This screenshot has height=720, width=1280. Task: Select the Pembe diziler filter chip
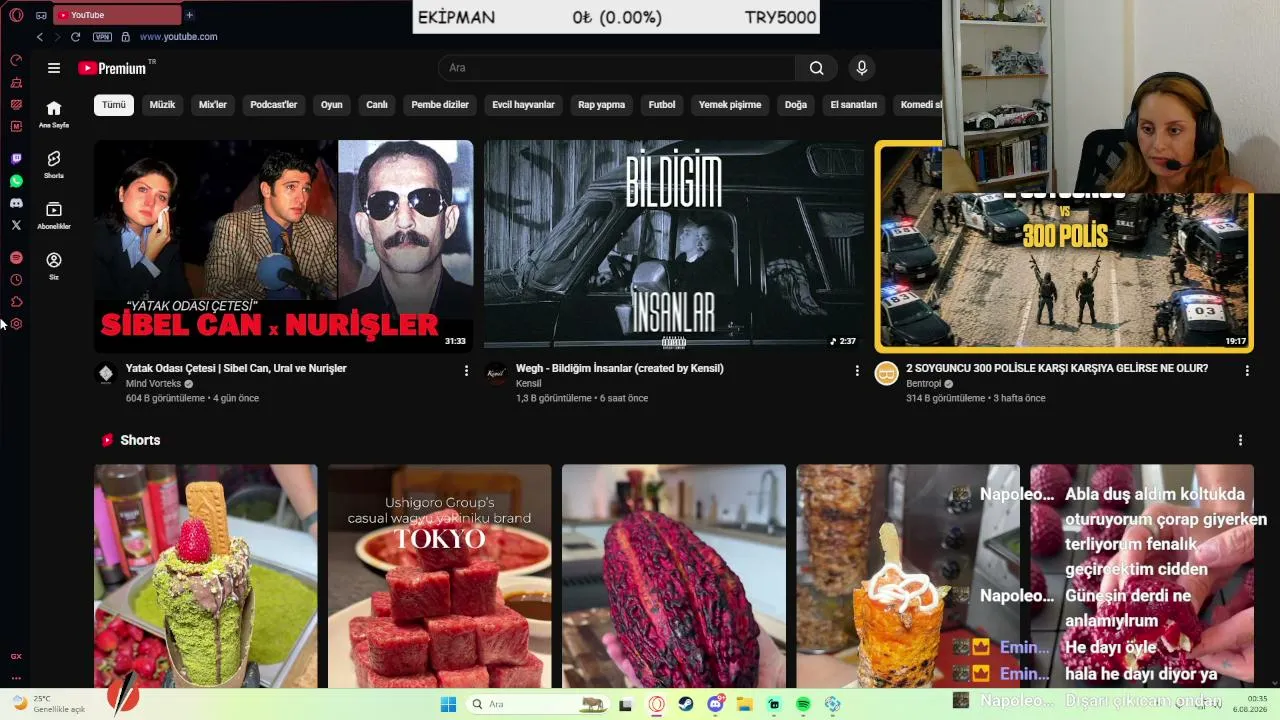click(440, 105)
